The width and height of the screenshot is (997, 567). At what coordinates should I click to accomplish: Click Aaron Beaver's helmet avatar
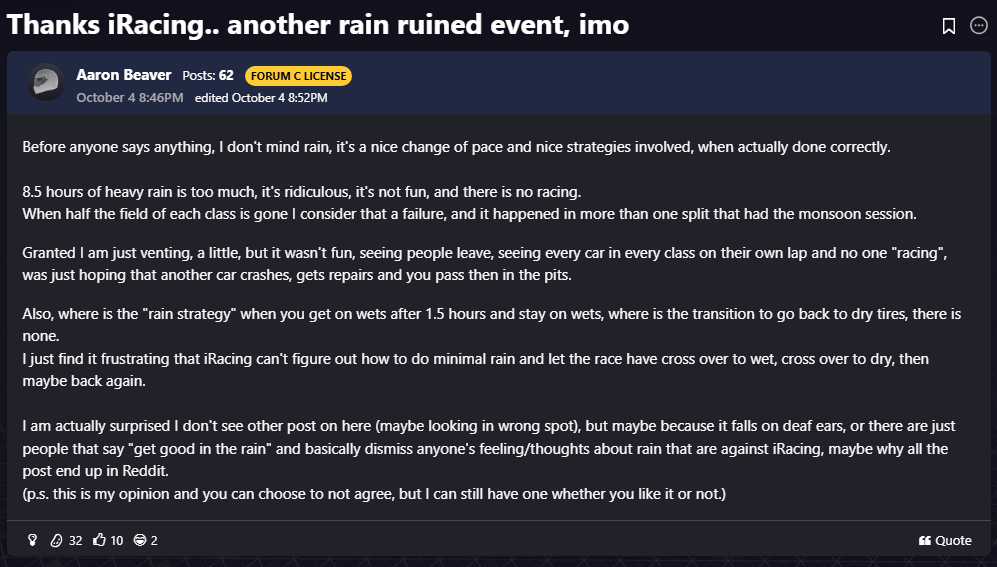tap(45, 83)
